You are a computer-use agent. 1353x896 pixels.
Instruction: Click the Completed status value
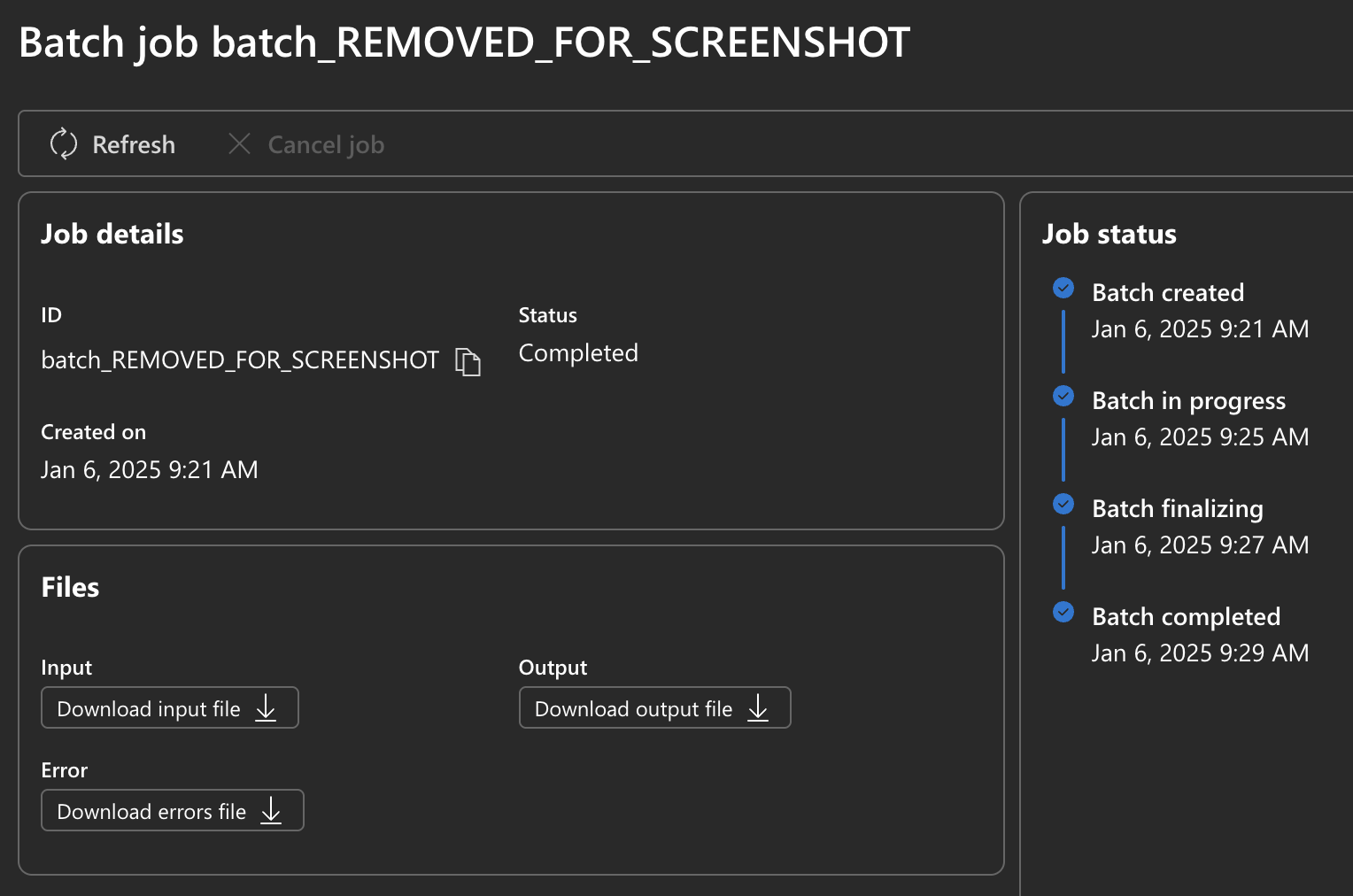[578, 353]
